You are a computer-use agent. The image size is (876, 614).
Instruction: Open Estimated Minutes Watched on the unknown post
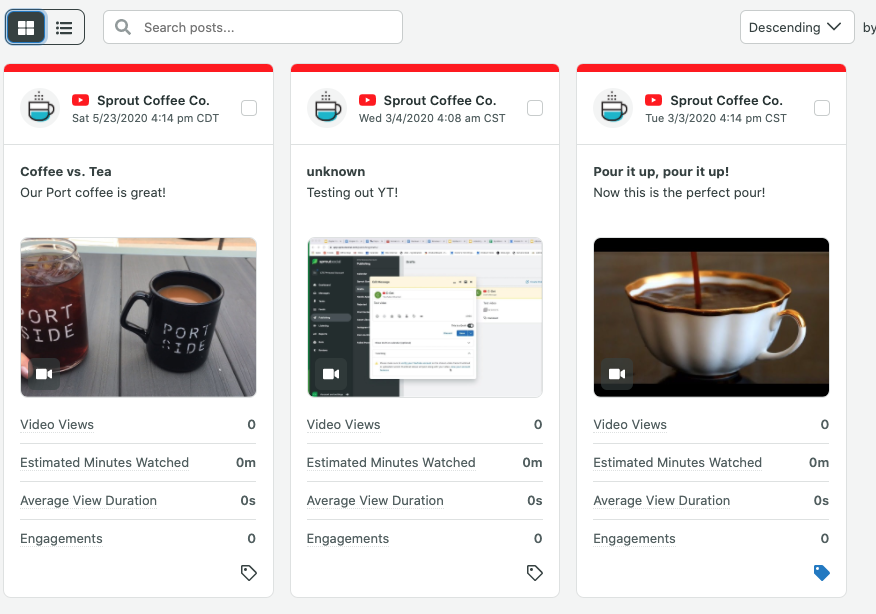(390, 463)
